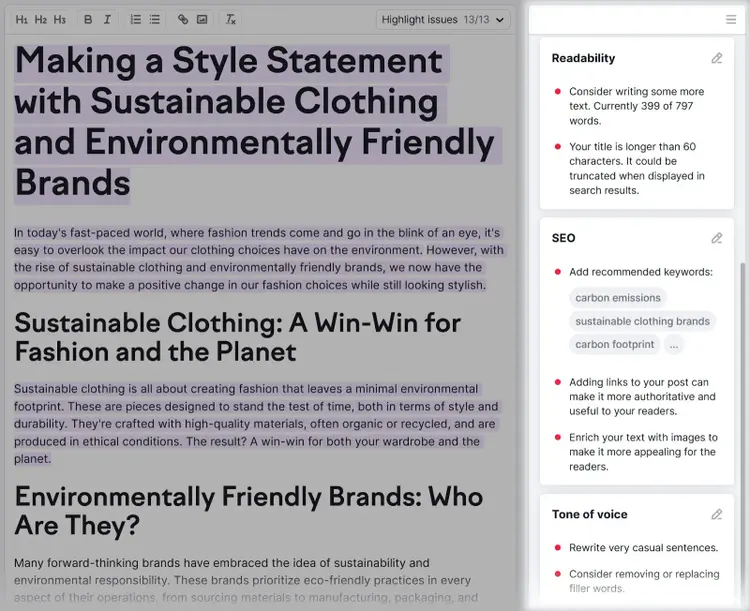Click 'Enrich your text with images' issue
750x611 pixels.
(643, 452)
